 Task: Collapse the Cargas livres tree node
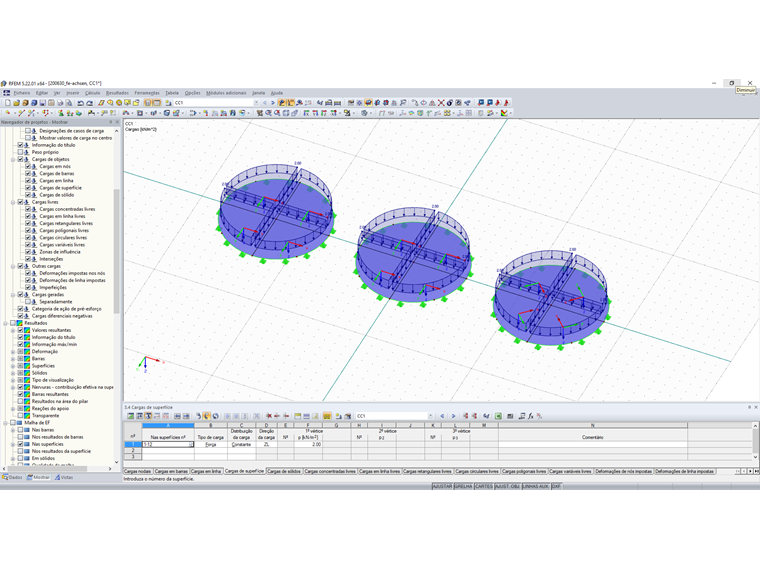[x=13, y=202]
